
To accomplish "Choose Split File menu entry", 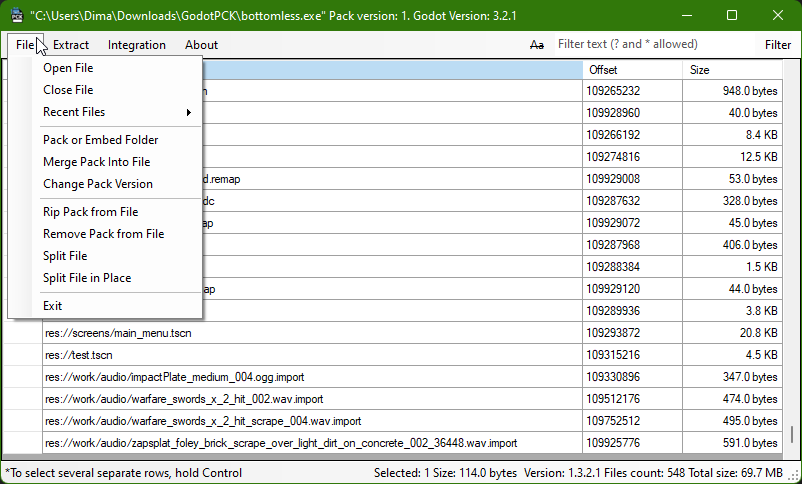I will [x=65, y=256].
